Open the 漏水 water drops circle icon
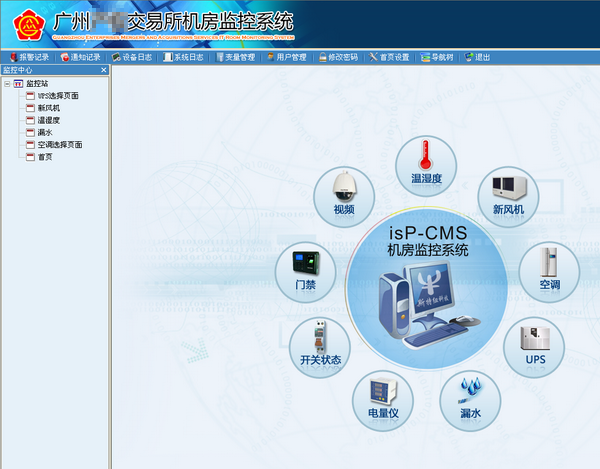Image resolution: width=600 pixels, height=469 pixels. pyautogui.click(x=470, y=401)
